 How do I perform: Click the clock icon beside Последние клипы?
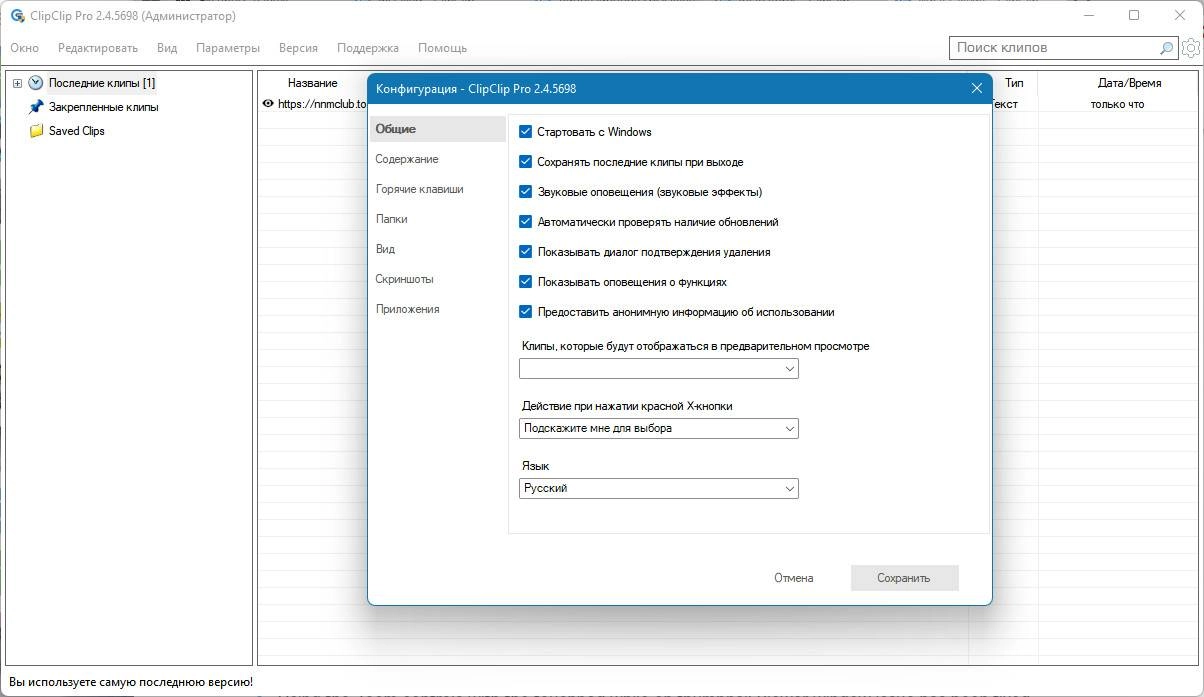(36, 83)
